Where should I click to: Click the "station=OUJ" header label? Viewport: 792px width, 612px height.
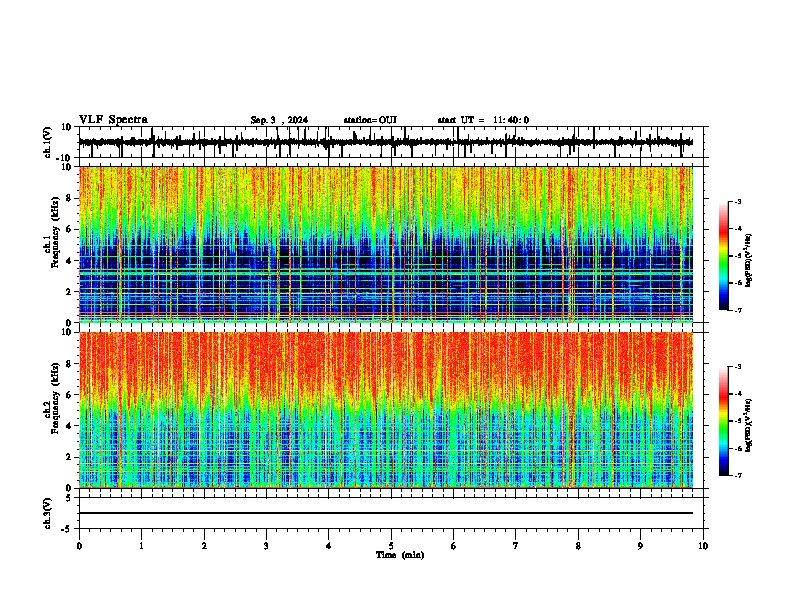tap(370, 120)
